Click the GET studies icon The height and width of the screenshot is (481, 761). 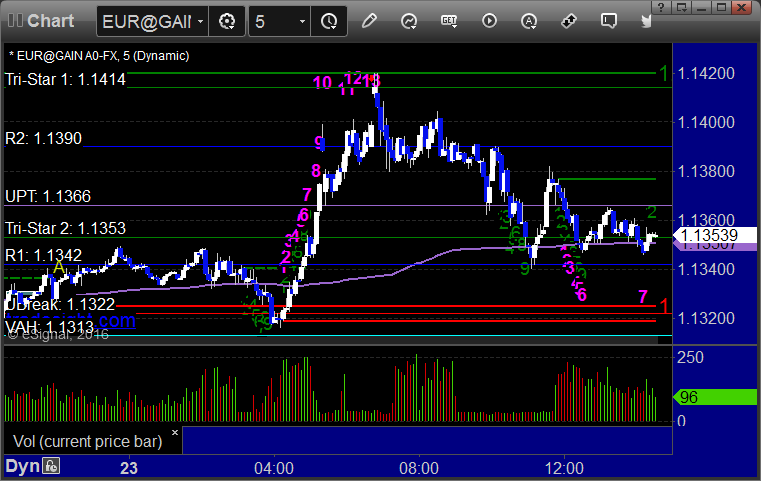click(449, 21)
